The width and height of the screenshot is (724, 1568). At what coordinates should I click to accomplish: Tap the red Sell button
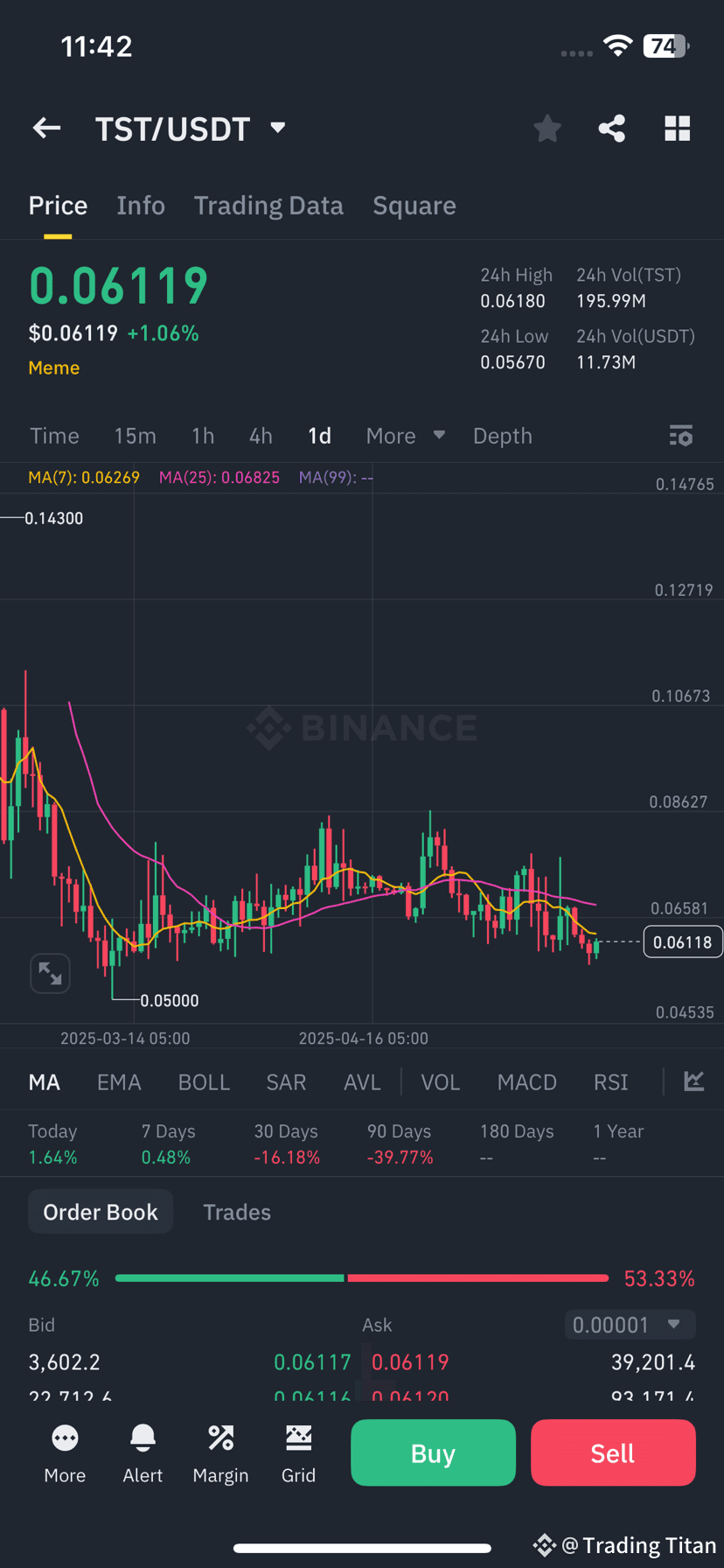point(613,1452)
